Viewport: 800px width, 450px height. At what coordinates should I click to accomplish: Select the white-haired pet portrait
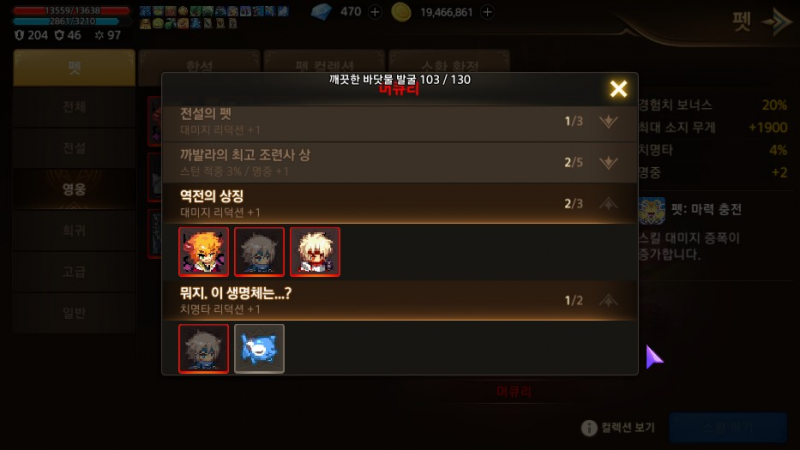pos(315,252)
